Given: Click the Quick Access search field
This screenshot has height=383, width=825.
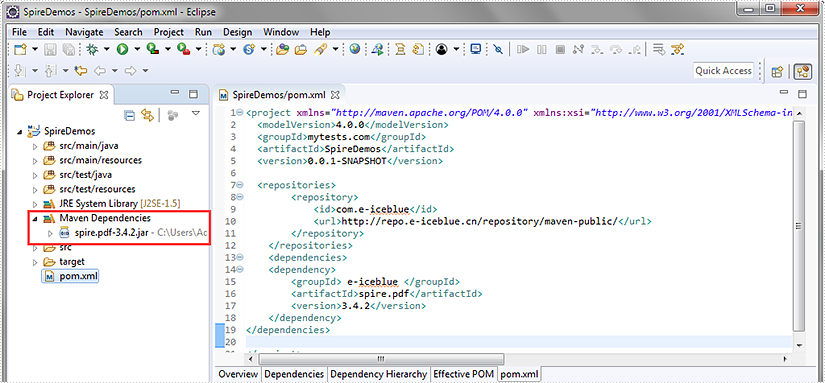Looking at the screenshot, I should (723, 70).
